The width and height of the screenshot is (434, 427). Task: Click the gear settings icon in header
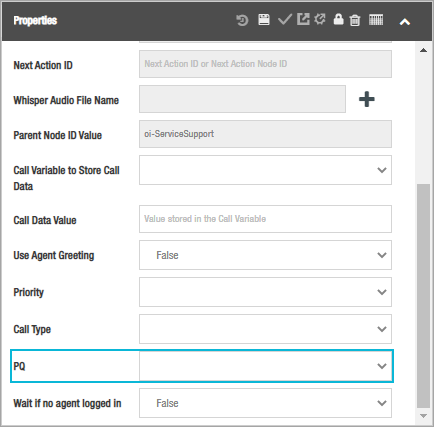(x=320, y=19)
